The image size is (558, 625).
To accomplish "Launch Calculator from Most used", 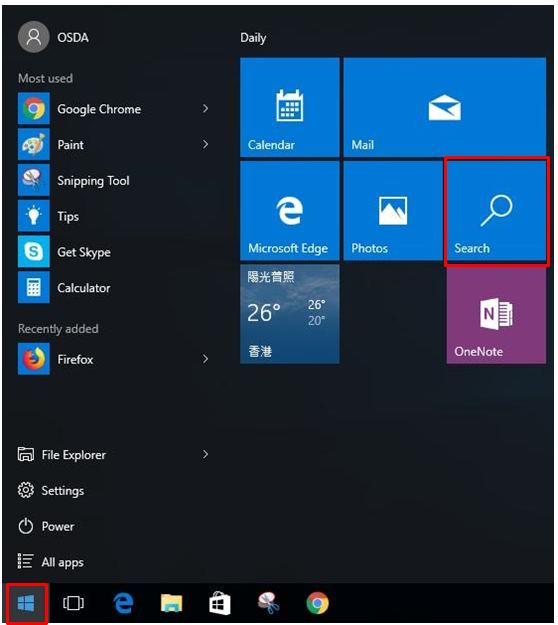I will [x=114, y=287].
